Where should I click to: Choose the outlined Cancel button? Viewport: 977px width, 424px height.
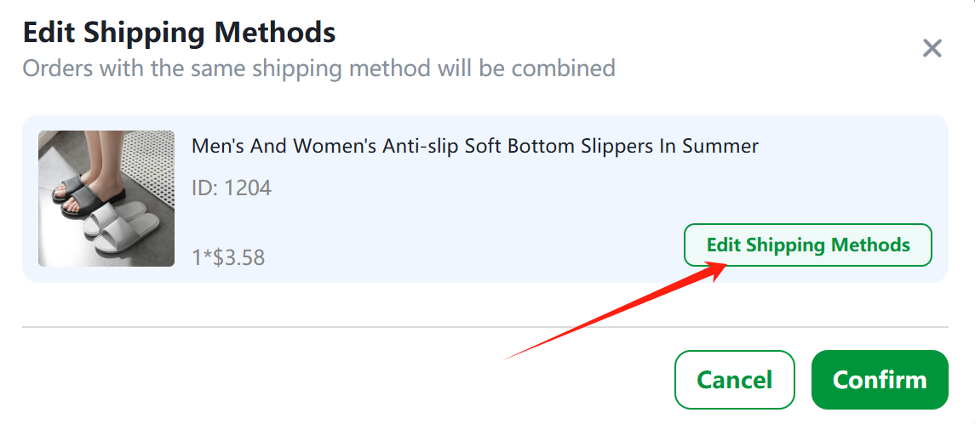[734, 380]
